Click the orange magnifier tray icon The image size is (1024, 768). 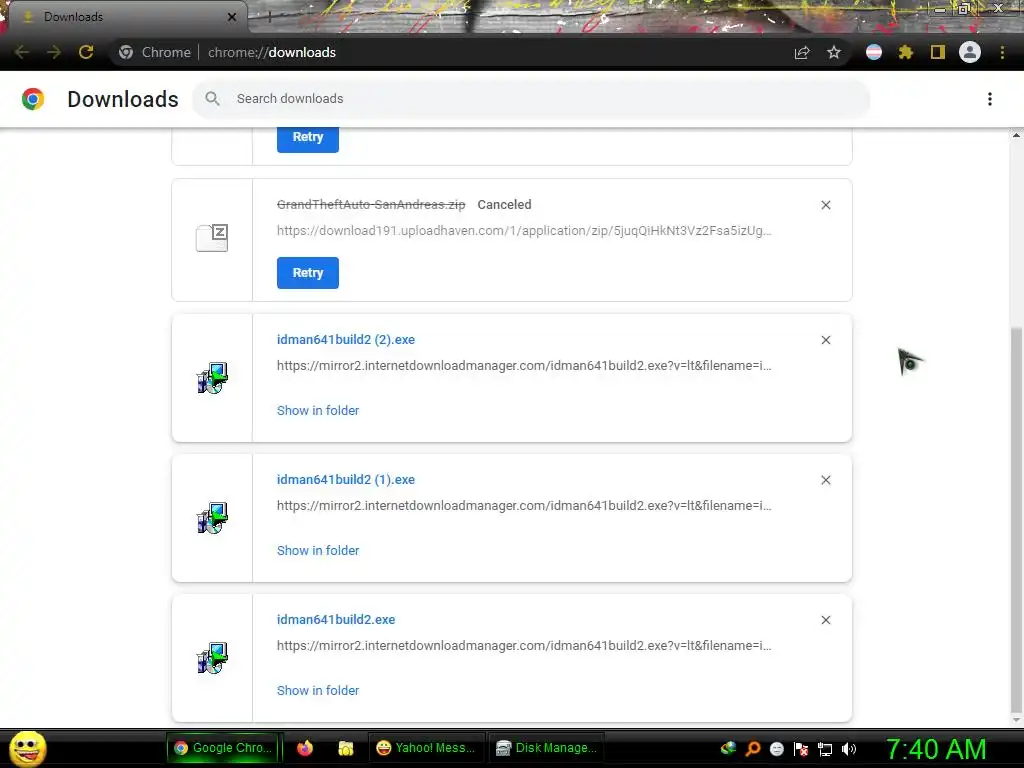(x=752, y=749)
